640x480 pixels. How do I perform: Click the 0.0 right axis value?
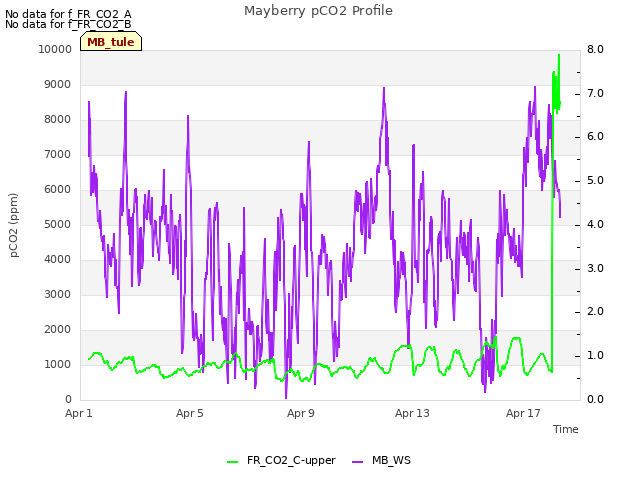595,400
